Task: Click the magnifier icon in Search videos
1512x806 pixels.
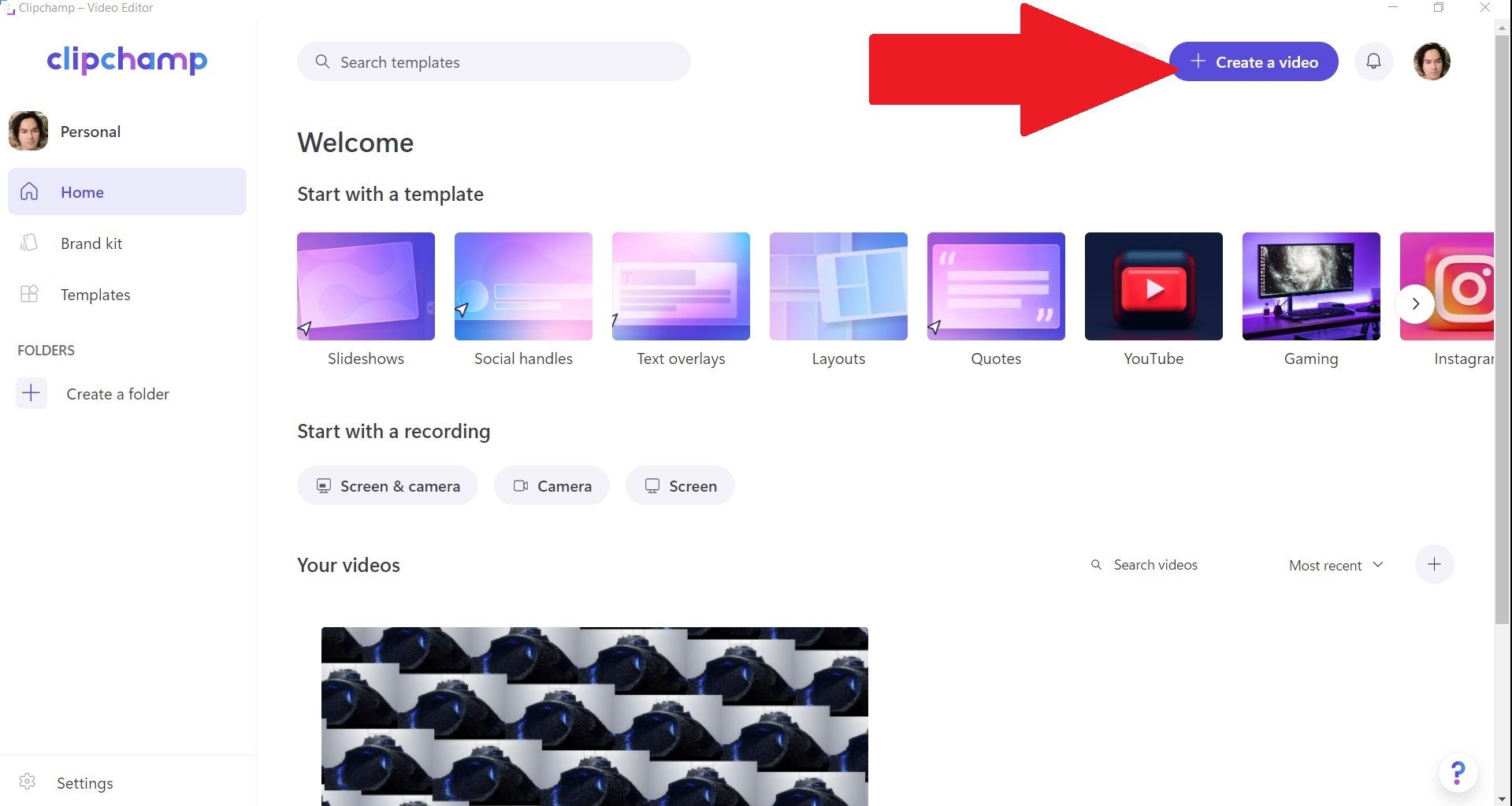Action: coord(1096,564)
